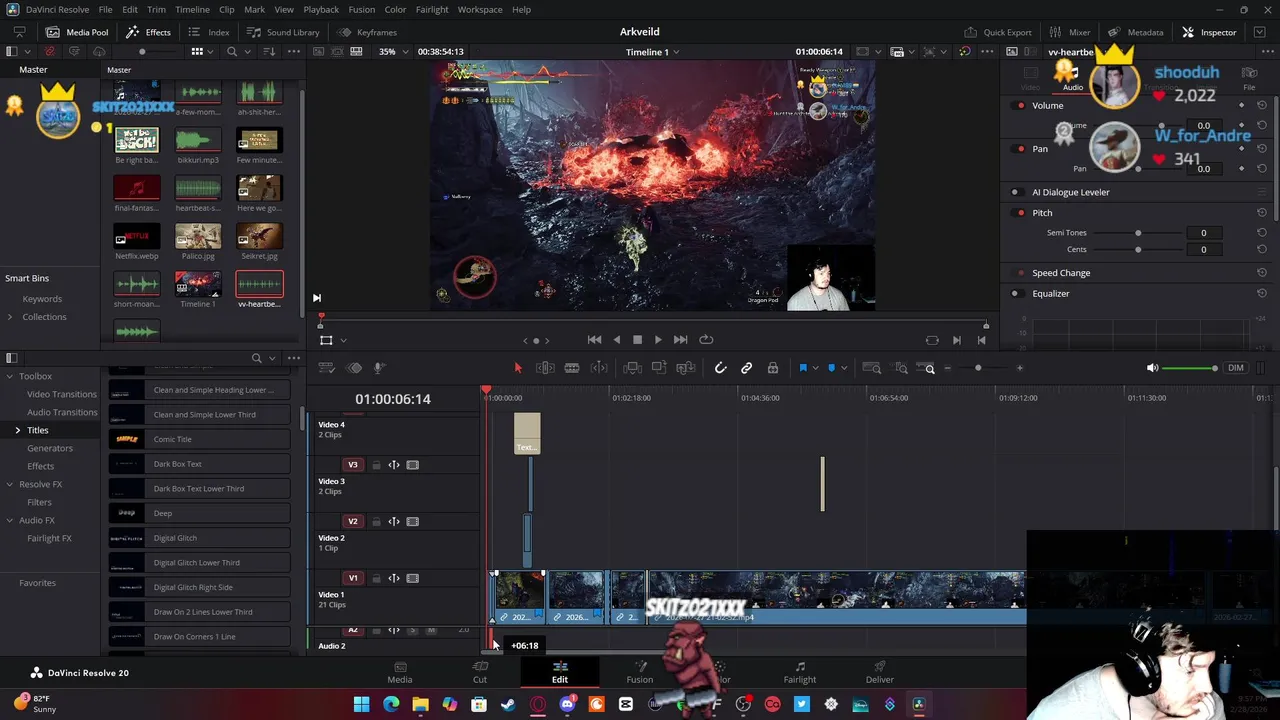The height and width of the screenshot is (720, 1280).
Task: Click the DIM button
Action: pyautogui.click(x=1236, y=368)
